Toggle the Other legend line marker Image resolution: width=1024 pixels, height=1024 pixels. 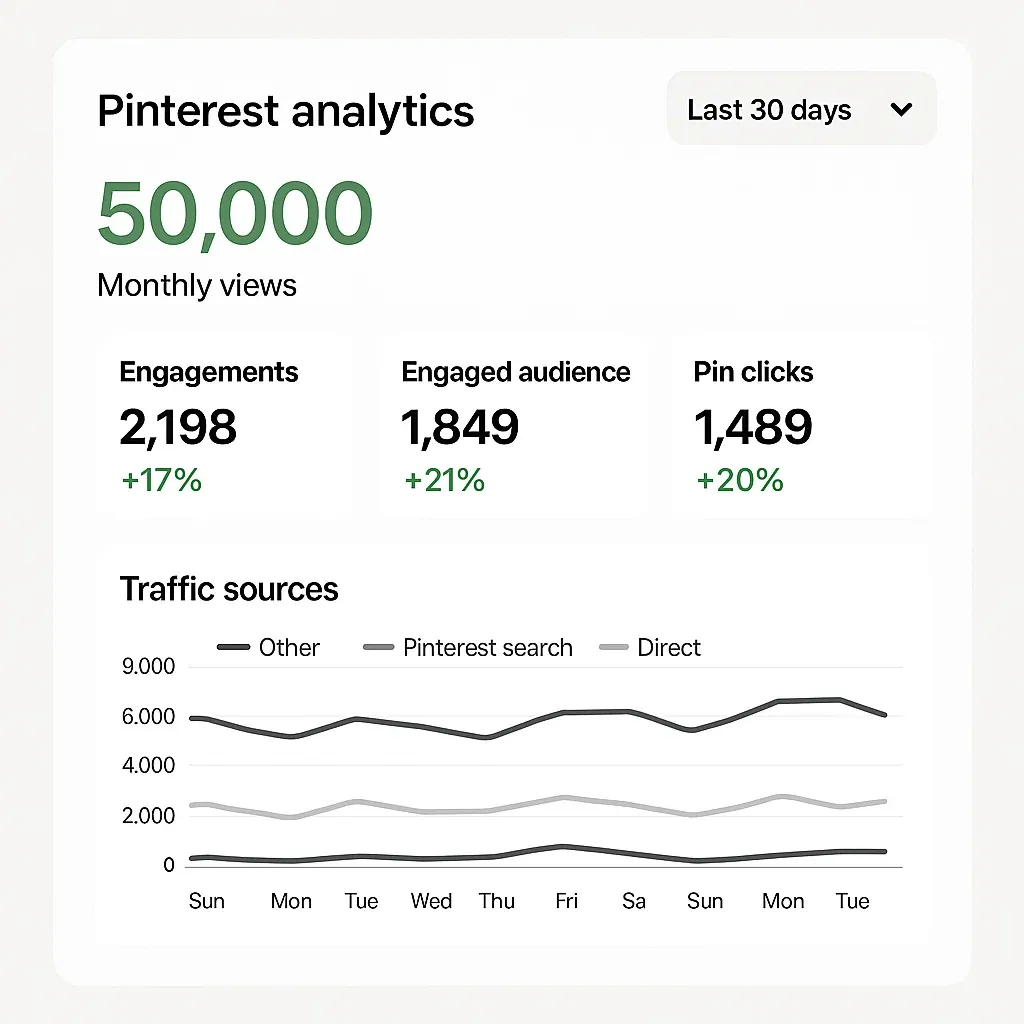(233, 648)
